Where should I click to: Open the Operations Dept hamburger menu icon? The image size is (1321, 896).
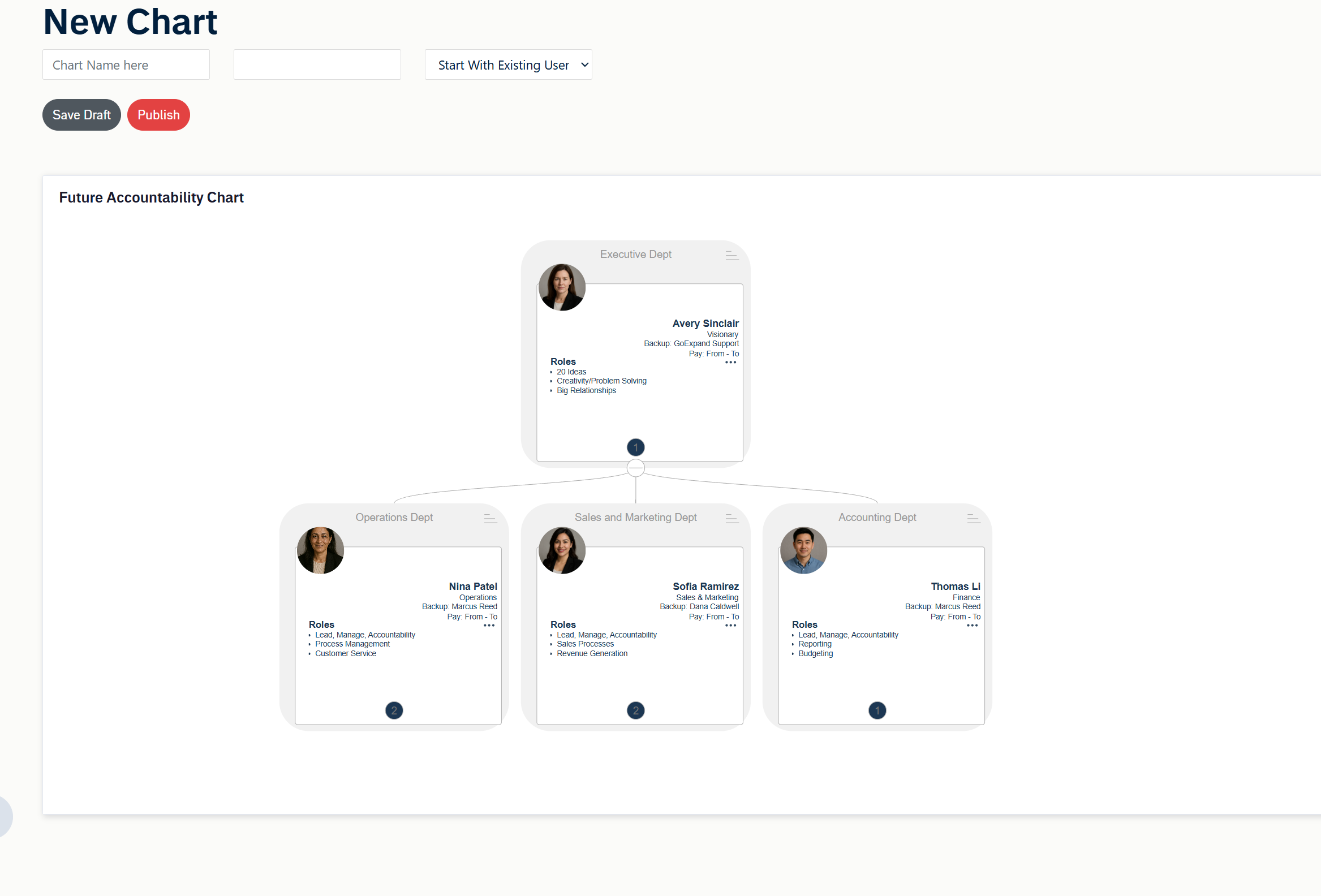[490, 518]
